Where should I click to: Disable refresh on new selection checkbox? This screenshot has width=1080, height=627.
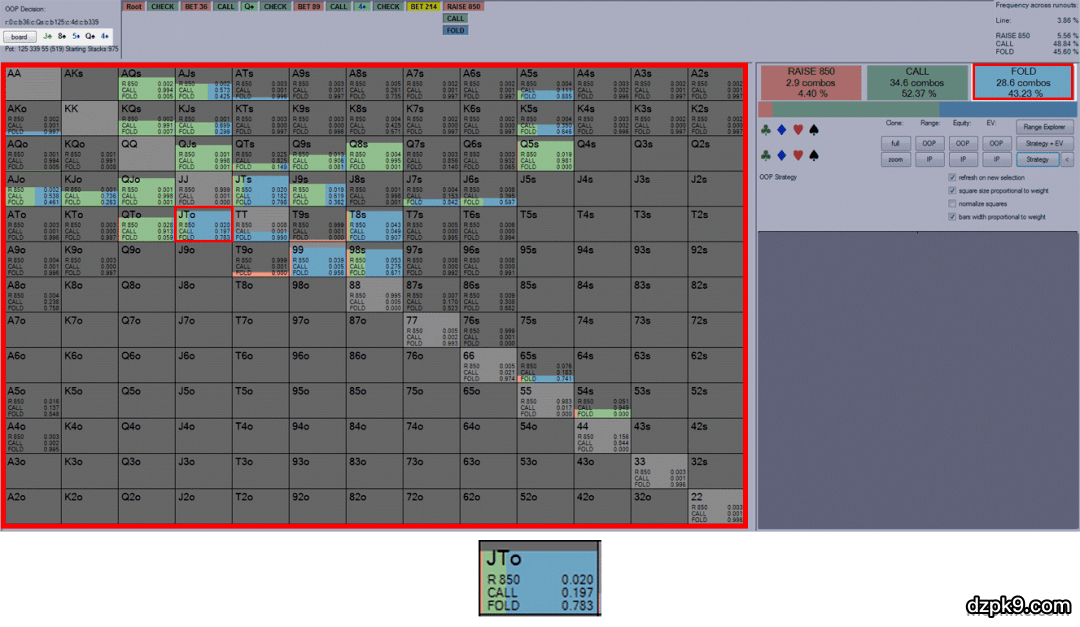pyautogui.click(x=952, y=177)
